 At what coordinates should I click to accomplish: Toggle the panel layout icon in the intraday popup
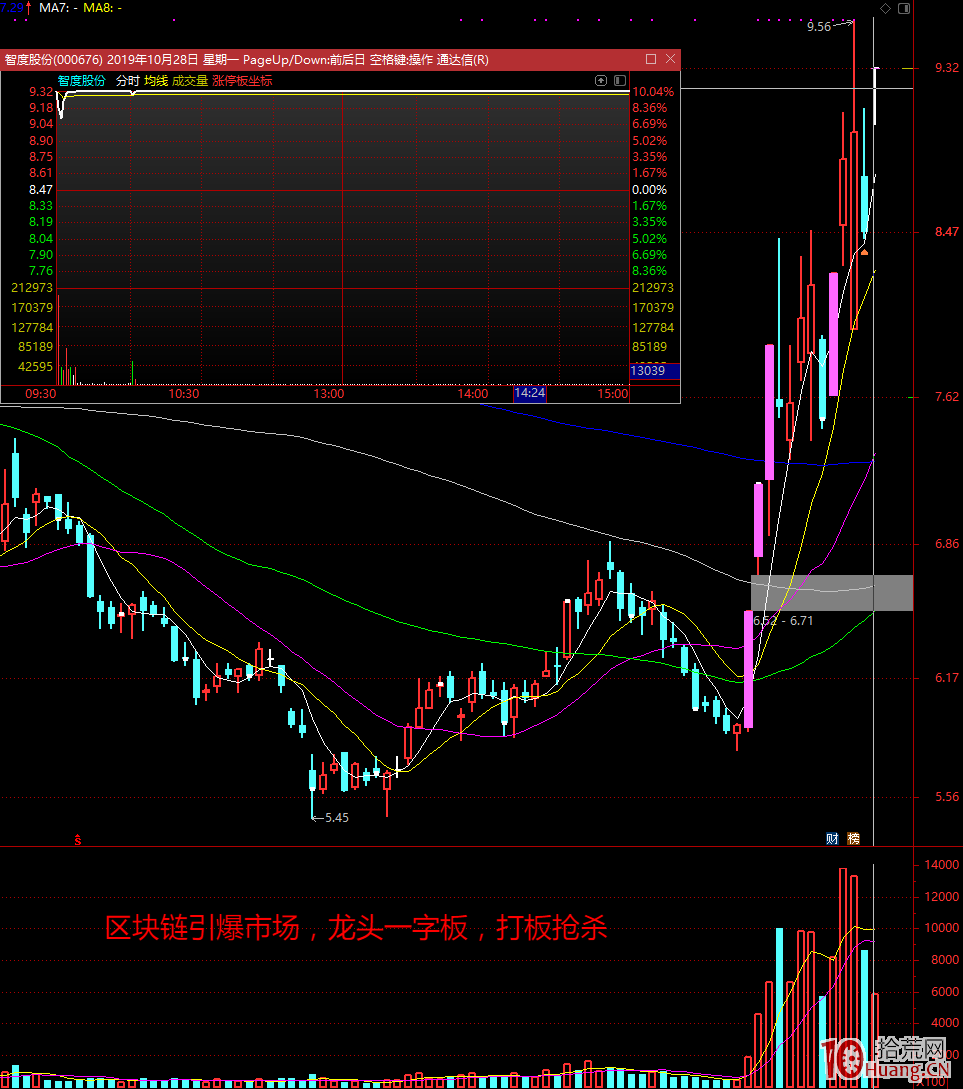click(620, 81)
